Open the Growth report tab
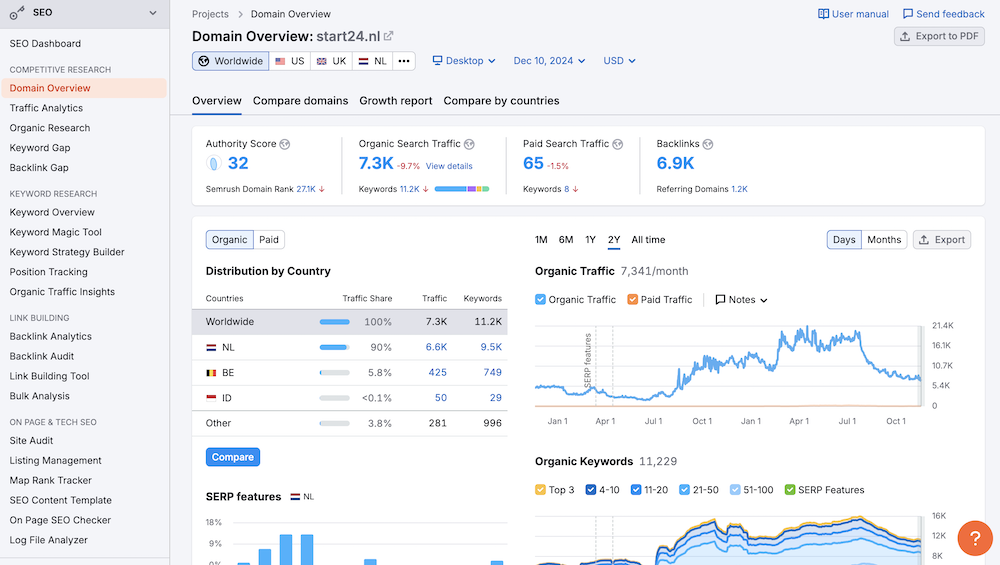The image size is (1000, 565). tap(396, 101)
